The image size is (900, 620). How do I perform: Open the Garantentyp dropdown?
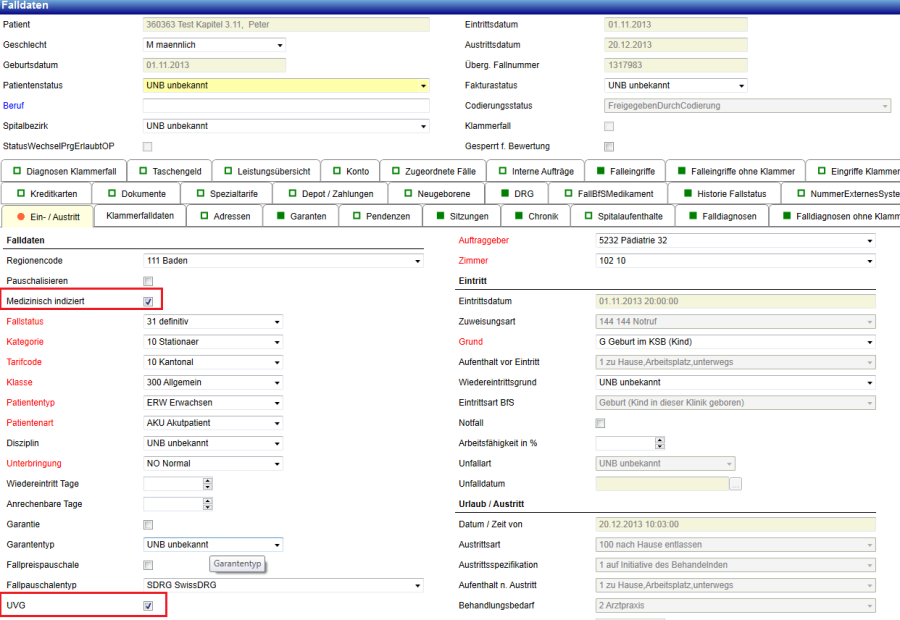[x=213, y=545]
